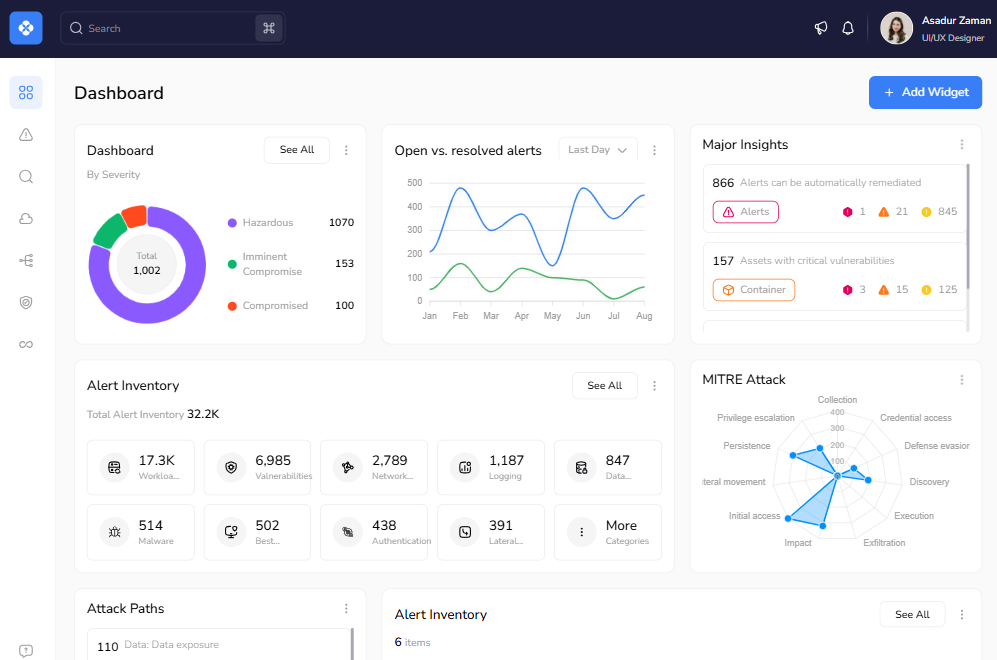Click the red Alerts tag in Major Insights

(x=745, y=212)
